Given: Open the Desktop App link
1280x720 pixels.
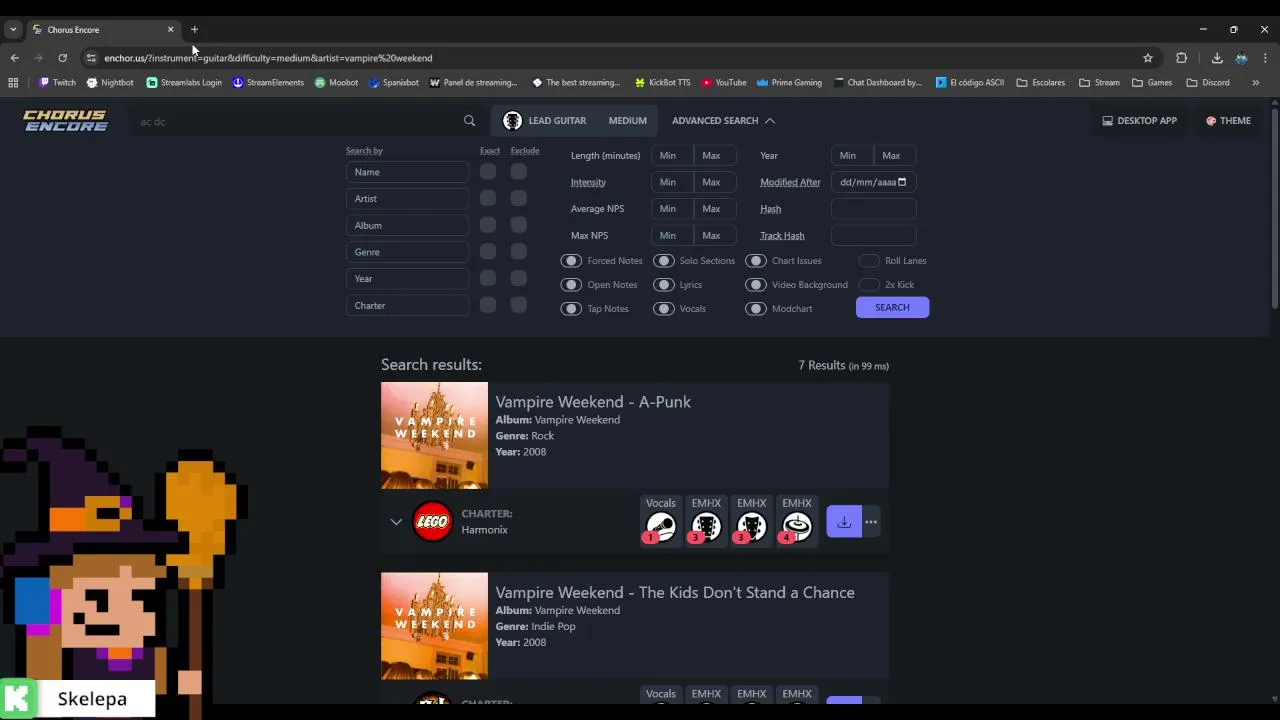Looking at the screenshot, I should point(1140,121).
